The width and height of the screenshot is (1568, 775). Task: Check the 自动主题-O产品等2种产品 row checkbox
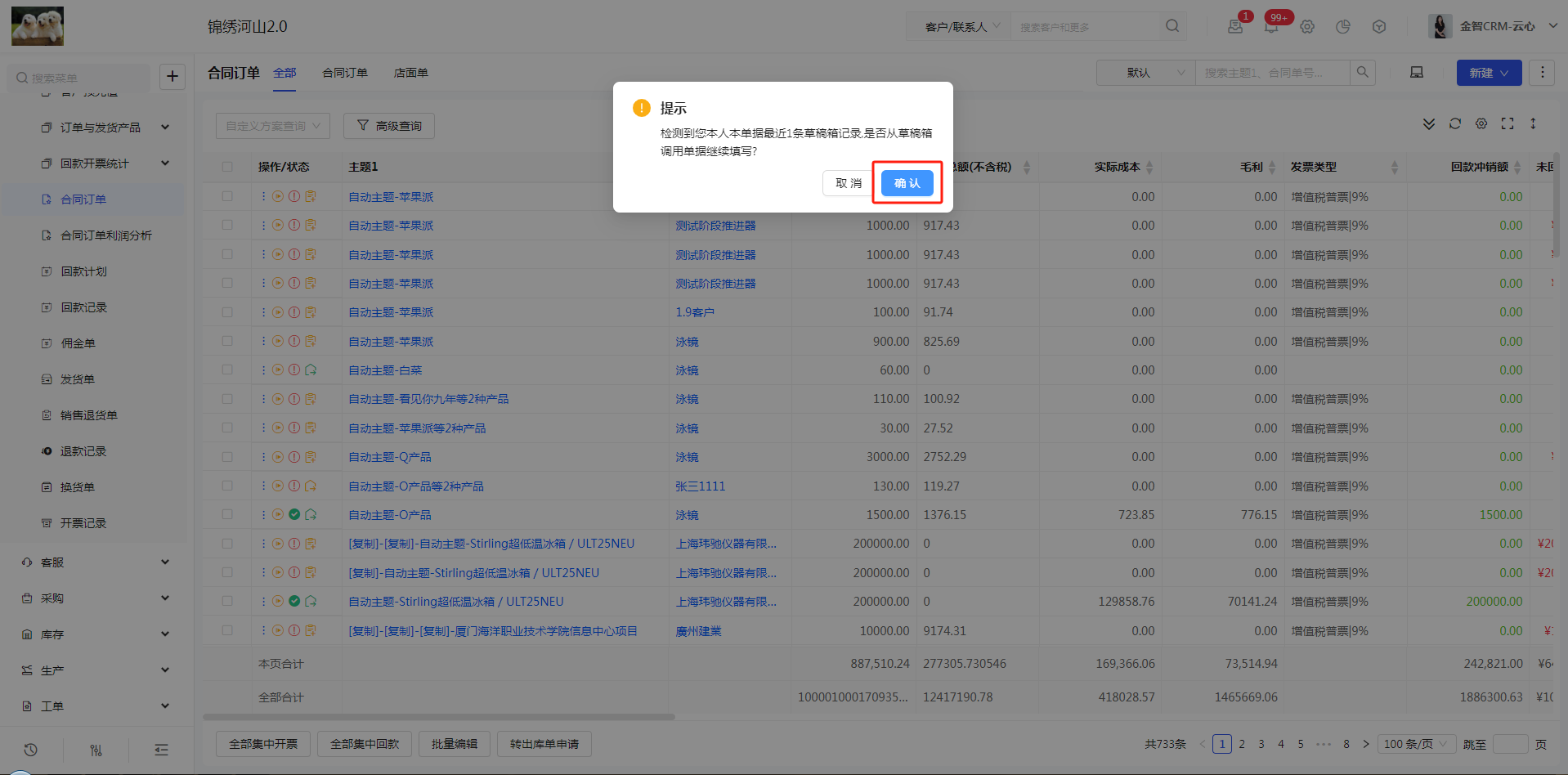227,486
